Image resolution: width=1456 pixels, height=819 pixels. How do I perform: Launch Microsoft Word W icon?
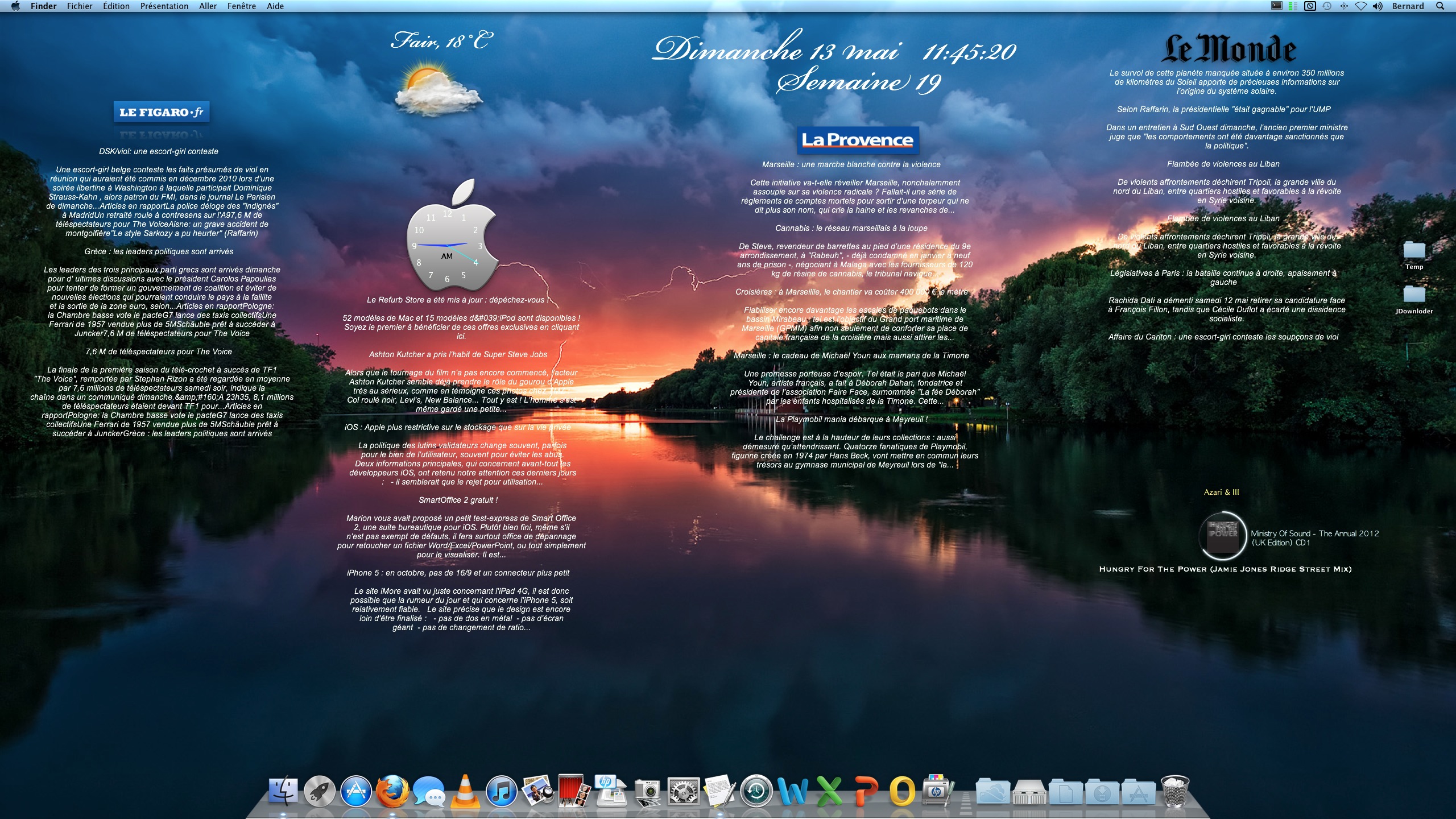pyautogui.click(x=793, y=791)
